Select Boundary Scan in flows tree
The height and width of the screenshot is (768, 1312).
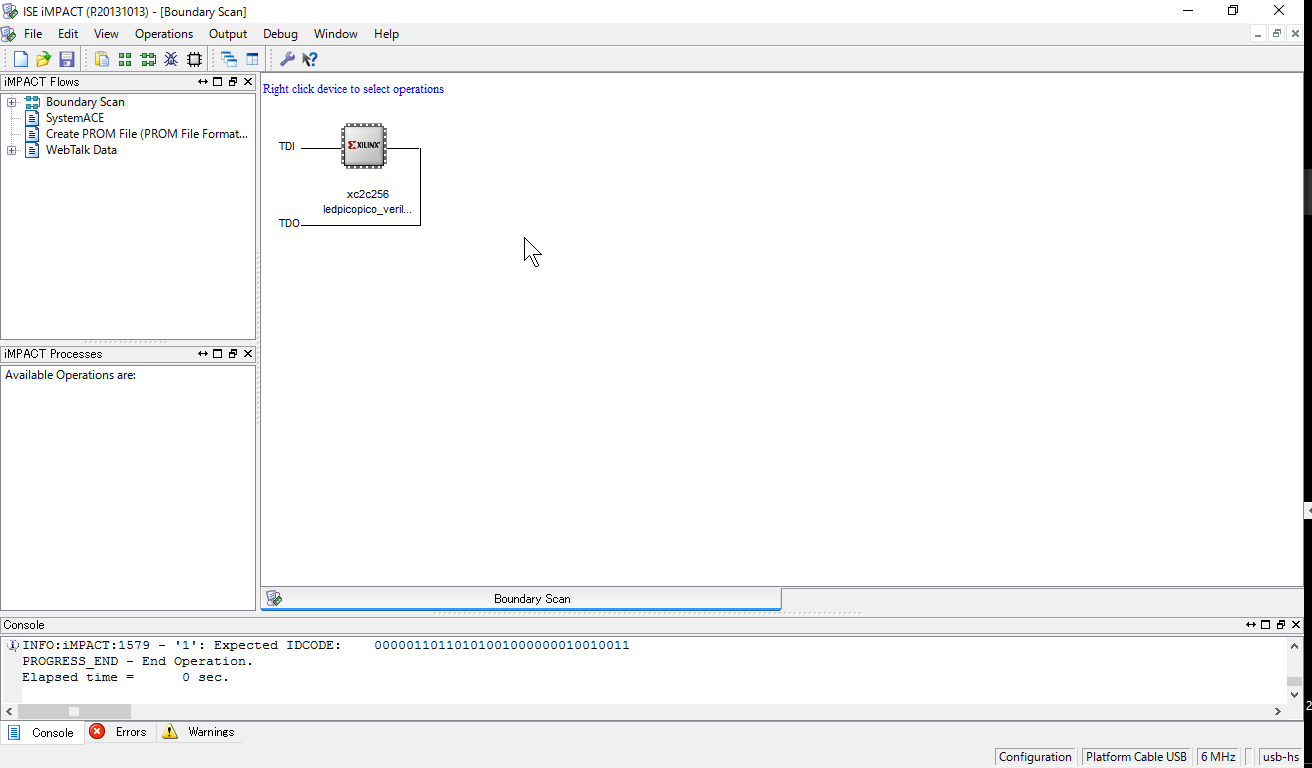coord(85,102)
